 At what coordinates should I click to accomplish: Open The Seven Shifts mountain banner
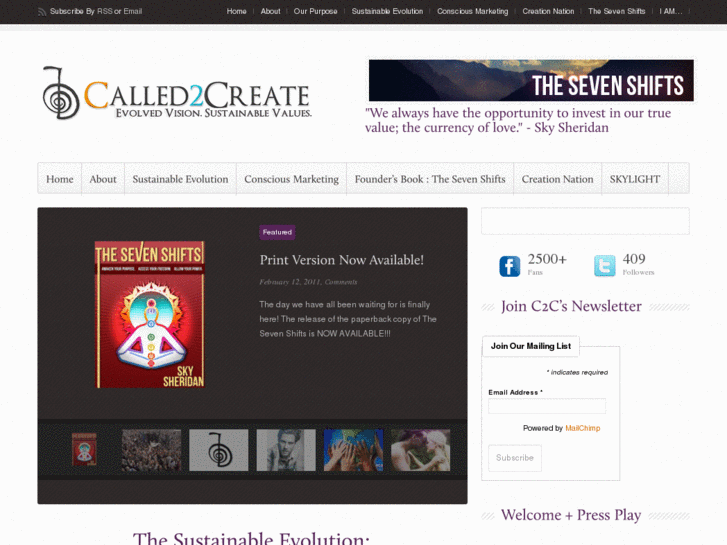click(531, 80)
